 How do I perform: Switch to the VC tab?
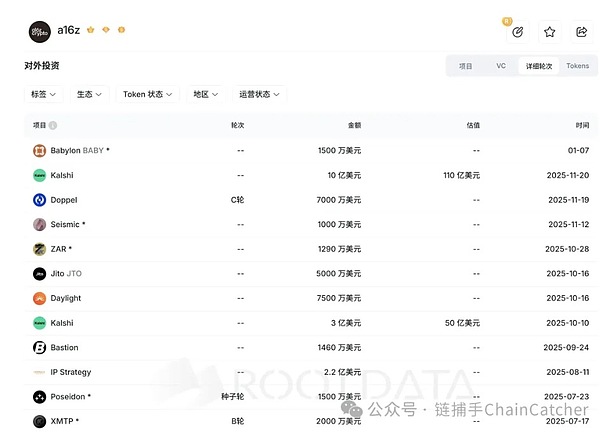pos(501,66)
